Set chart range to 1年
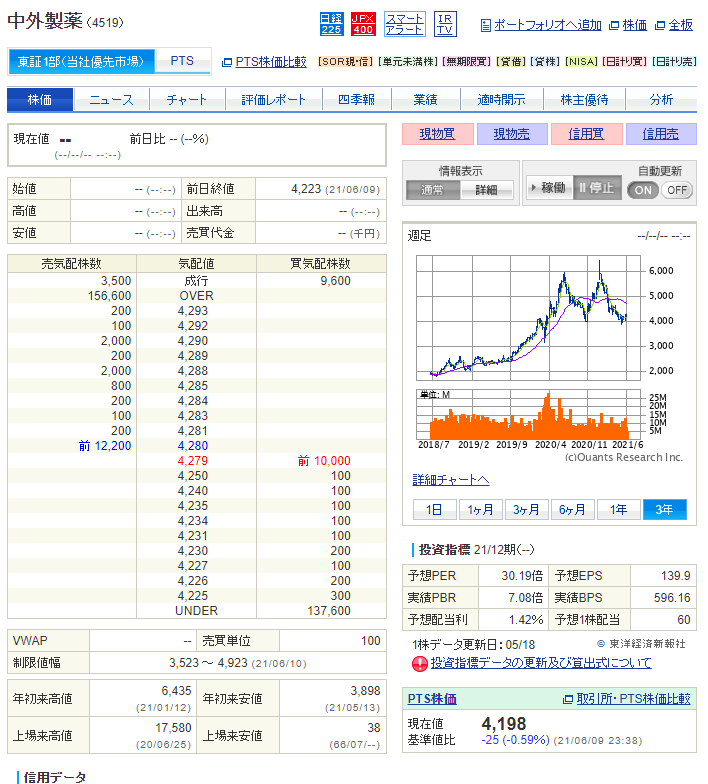 618,510
